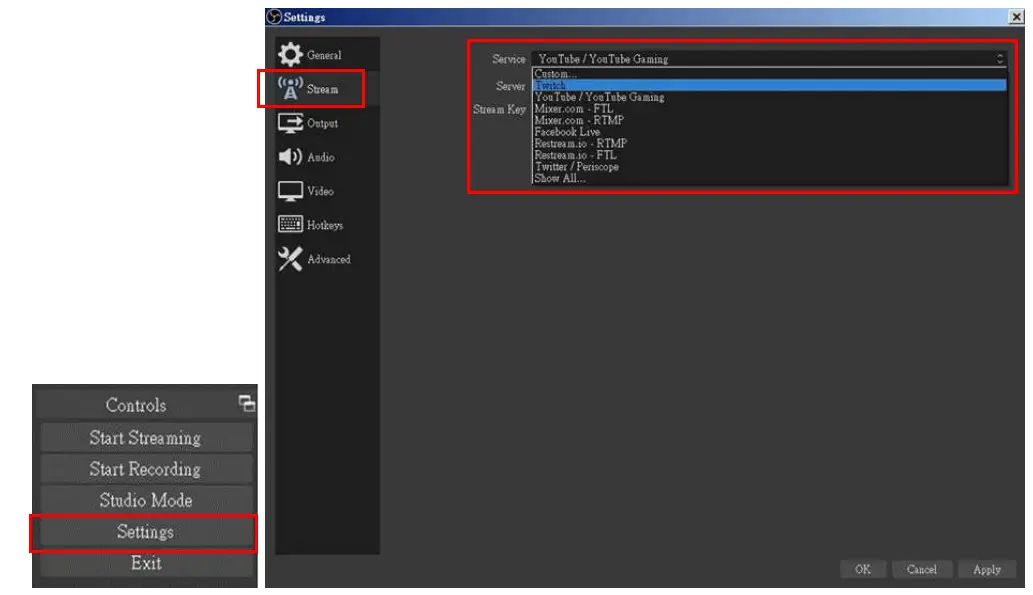Image resolution: width=1033 pixels, height=595 pixels.
Task: Apply the current settings
Action: [x=986, y=568]
